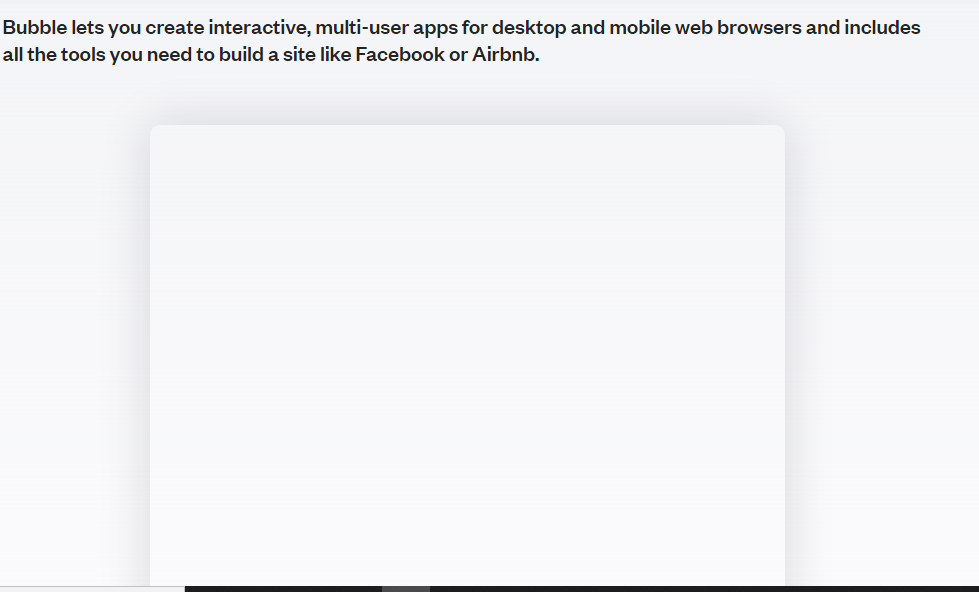Click the word "site" in the second line
Screen dimensions: 979x592
click(299, 54)
